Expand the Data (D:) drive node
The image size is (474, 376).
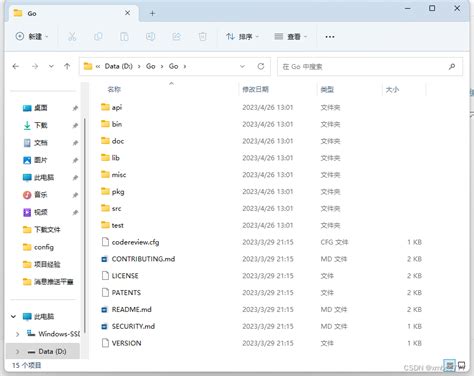(x=18, y=351)
